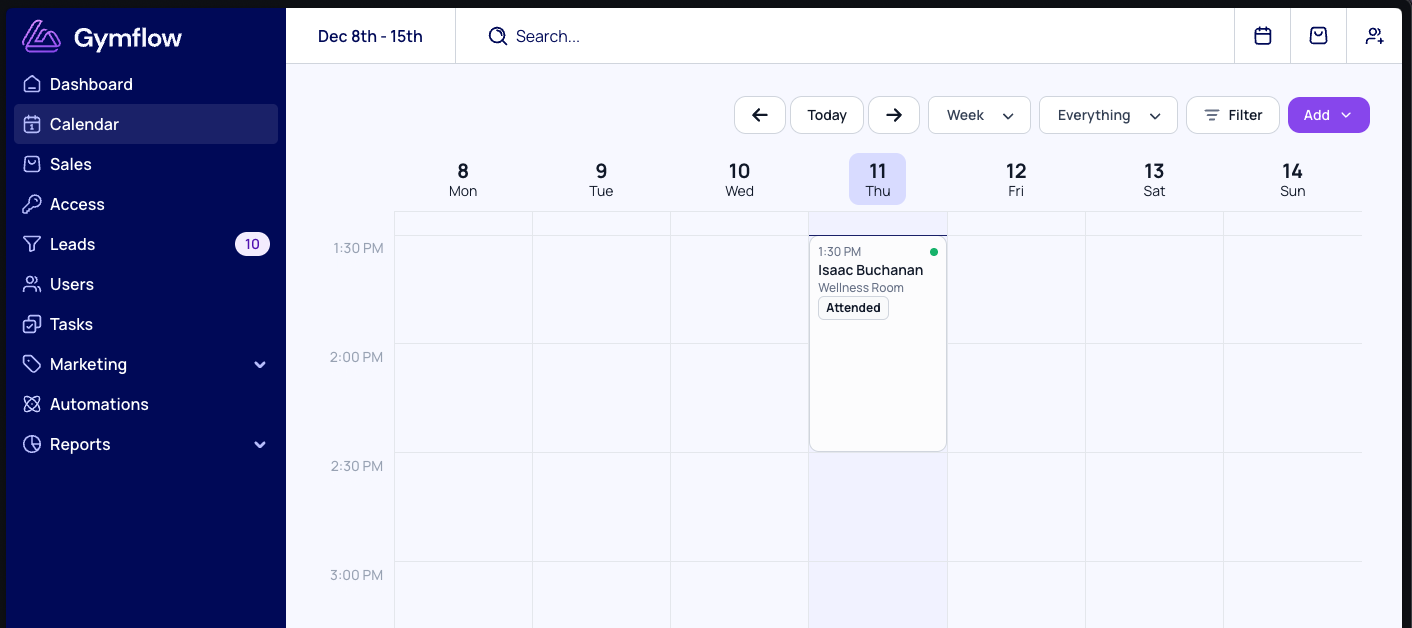
Task: Click the Gymflow logo
Action: (x=102, y=37)
